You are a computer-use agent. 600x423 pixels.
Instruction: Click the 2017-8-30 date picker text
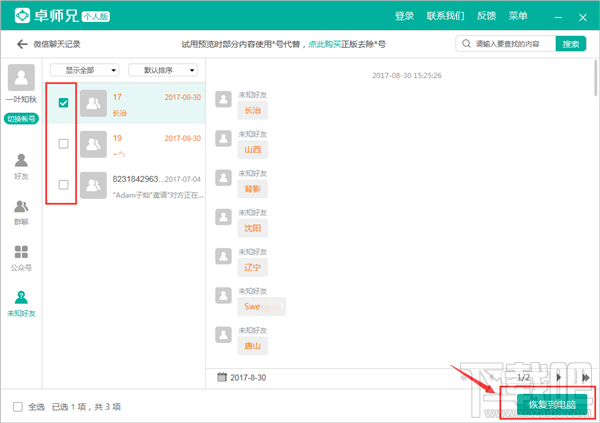[248, 377]
